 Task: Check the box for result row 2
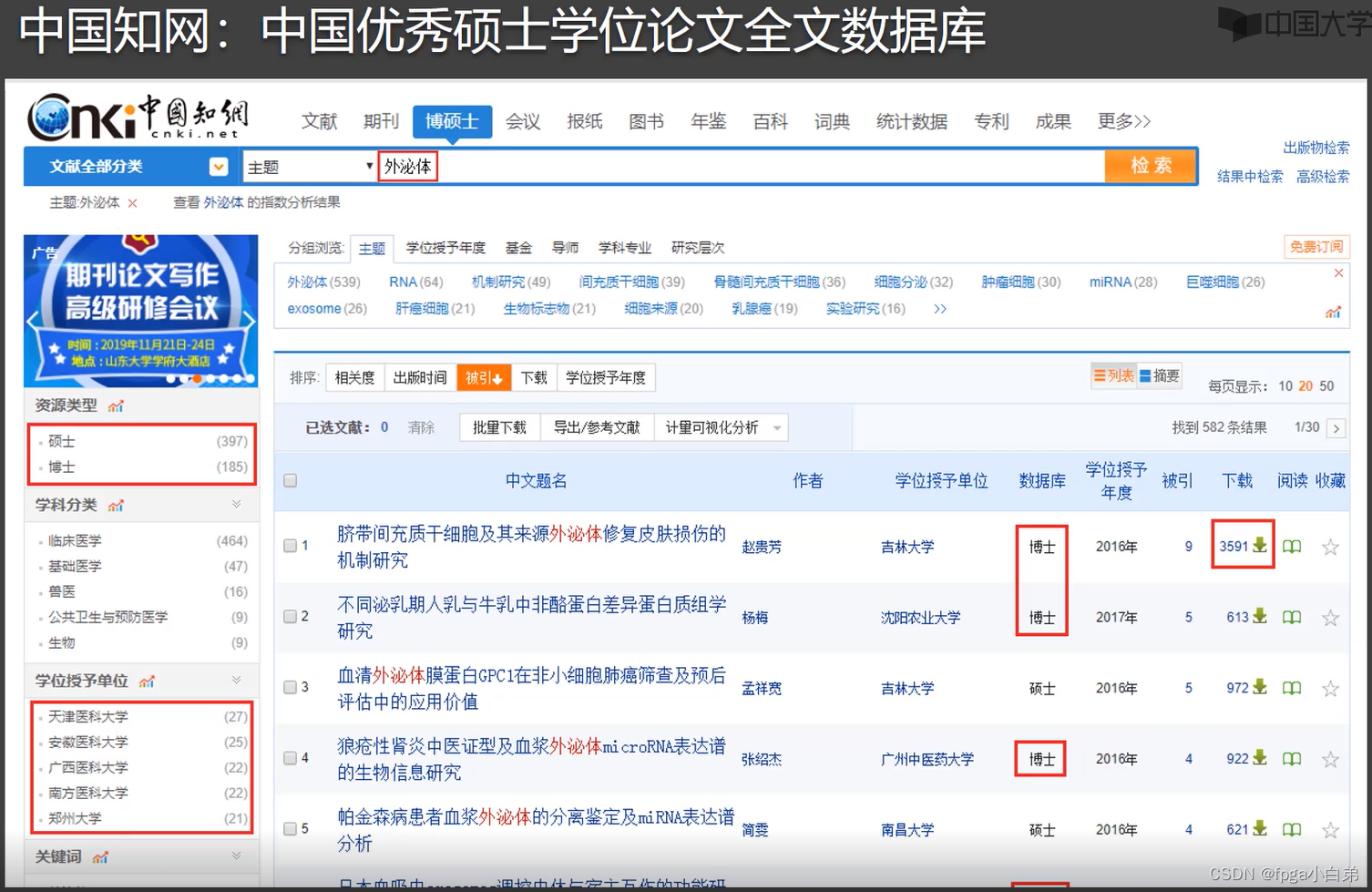pos(290,617)
